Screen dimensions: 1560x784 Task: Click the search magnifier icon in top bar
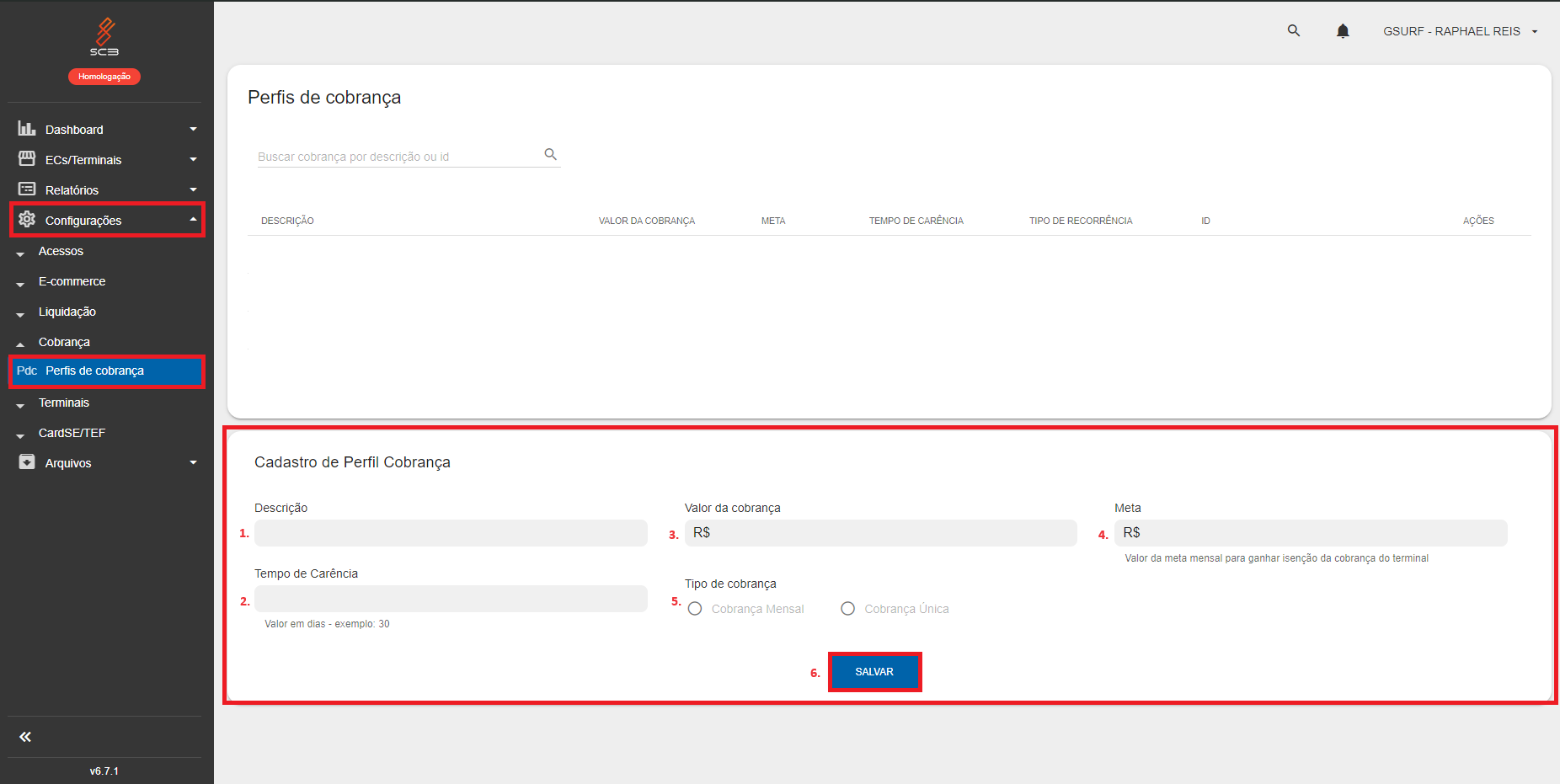pos(1294,31)
